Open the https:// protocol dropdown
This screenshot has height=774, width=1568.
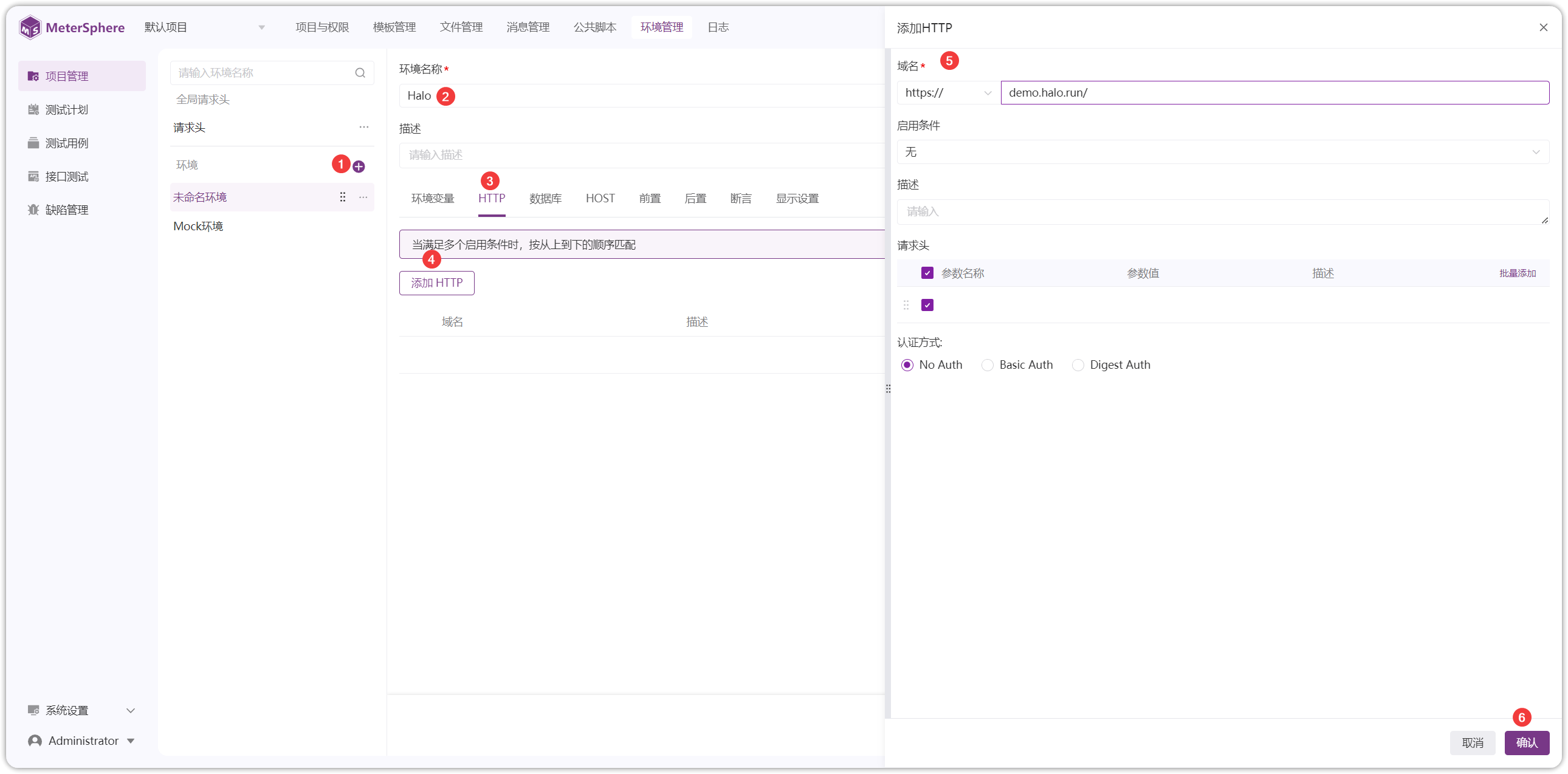pos(947,93)
